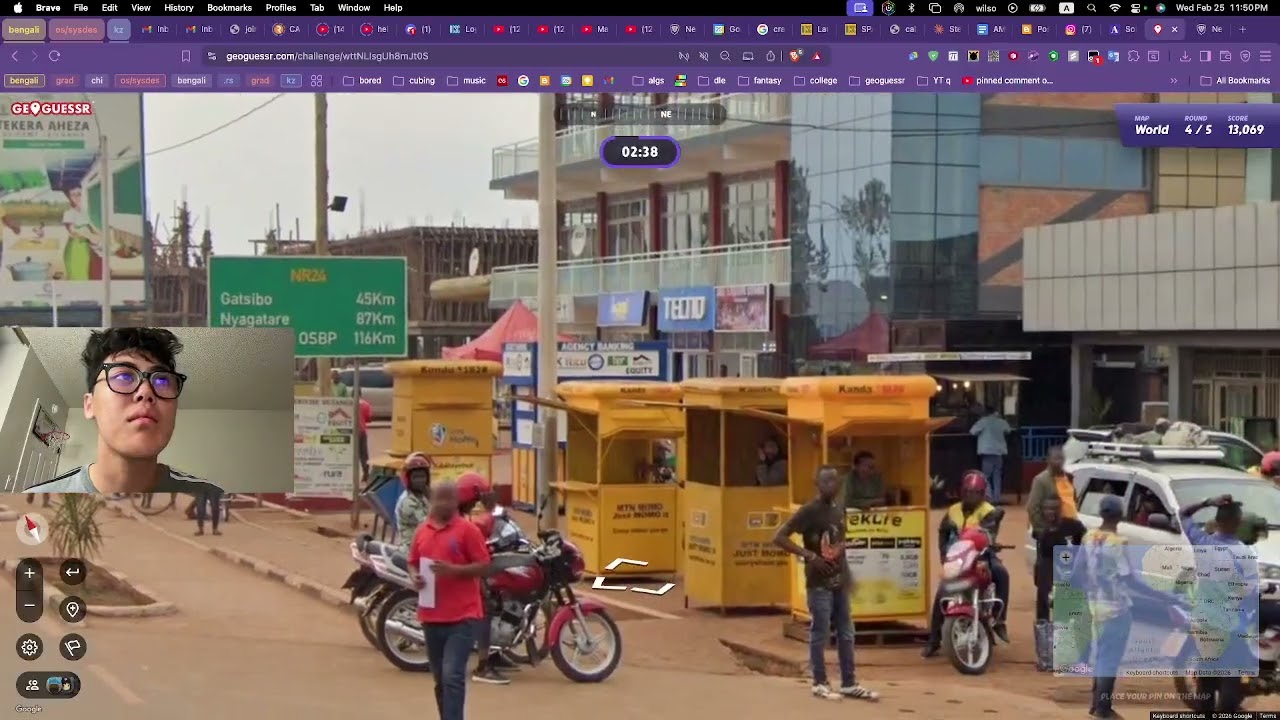
Task: Open macOS Spotlight search icon
Action: pos(1091,8)
